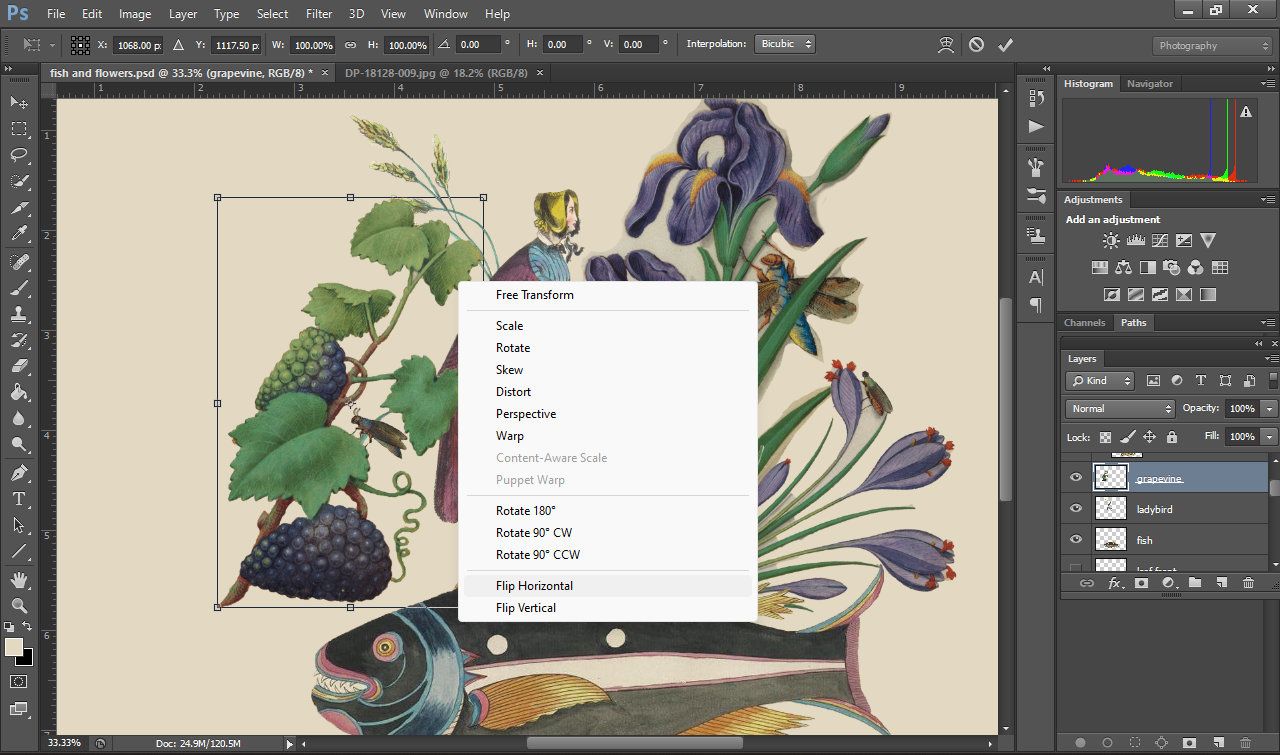The width and height of the screenshot is (1280, 755).
Task: Switch to the Navigator tab
Action: 1149,84
